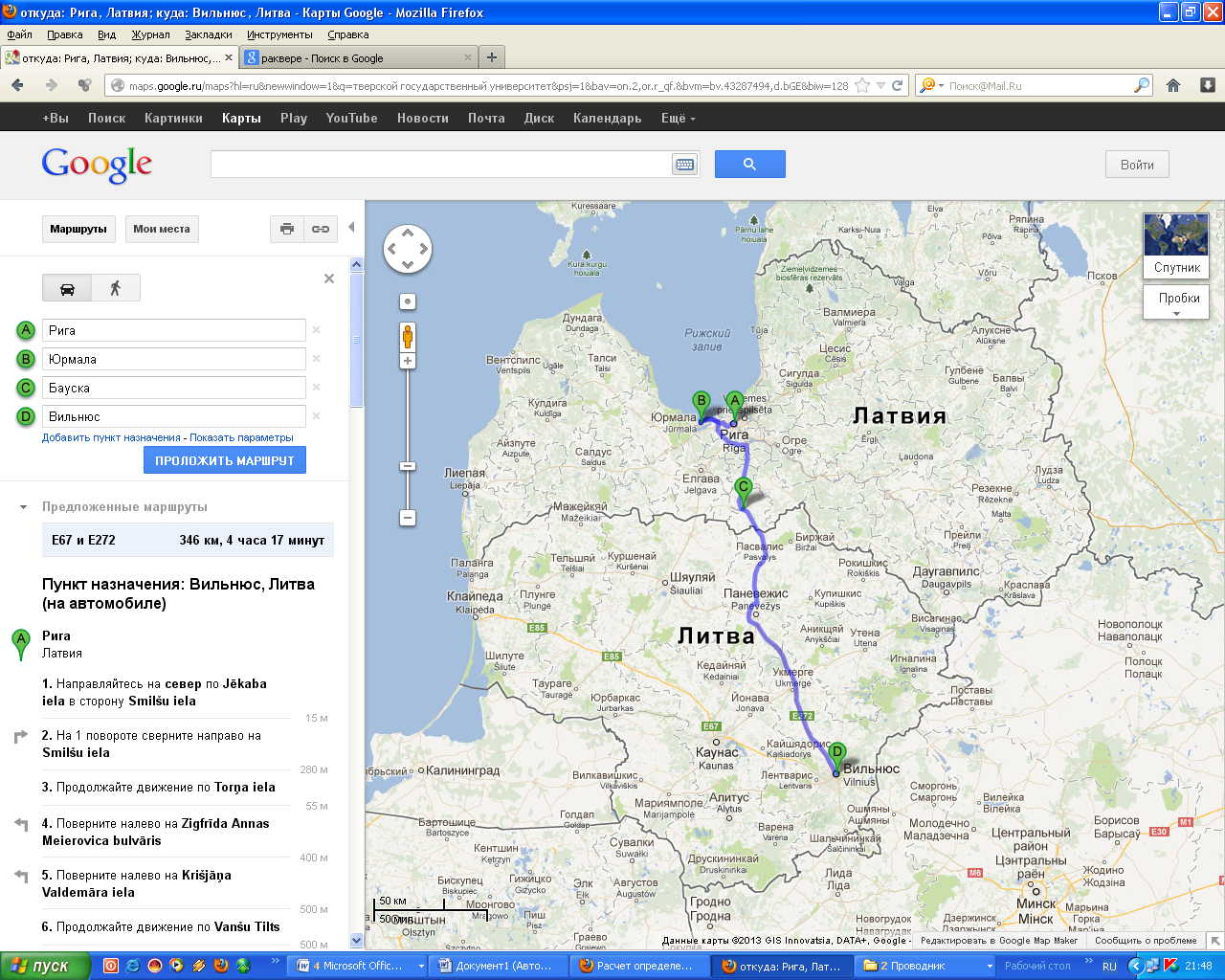Open Firefox downloads arrow icon
The width and height of the screenshot is (1225, 980).
(1208, 85)
